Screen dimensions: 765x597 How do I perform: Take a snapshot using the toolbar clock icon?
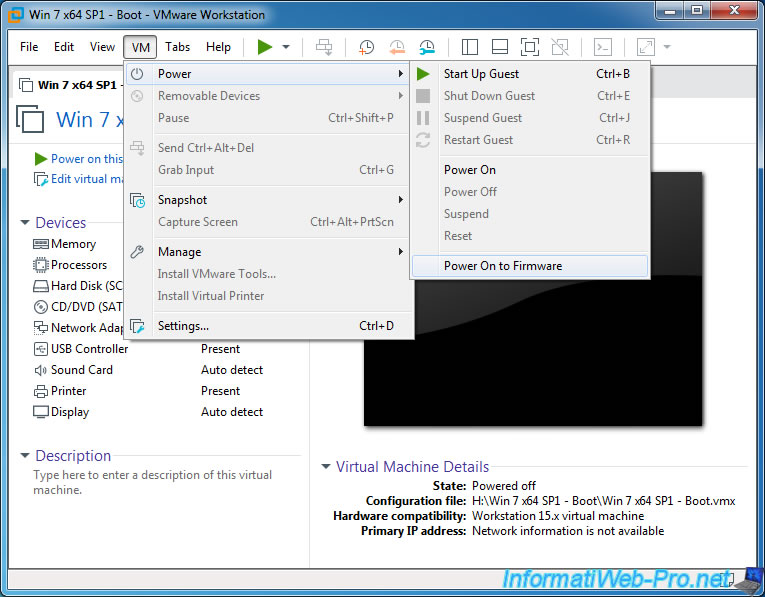pyautogui.click(x=366, y=47)
